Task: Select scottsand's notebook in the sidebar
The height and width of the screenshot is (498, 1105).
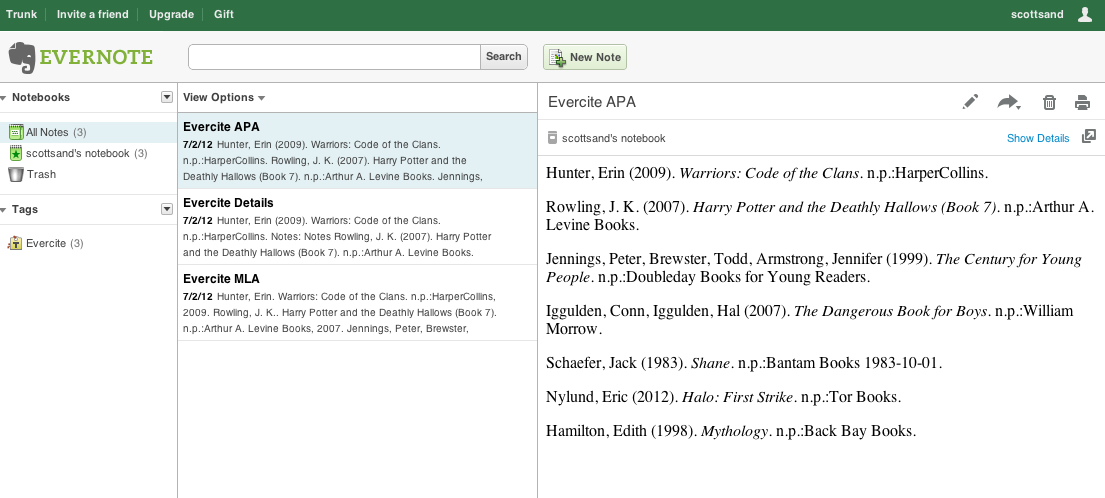Action: click(89, 153)
